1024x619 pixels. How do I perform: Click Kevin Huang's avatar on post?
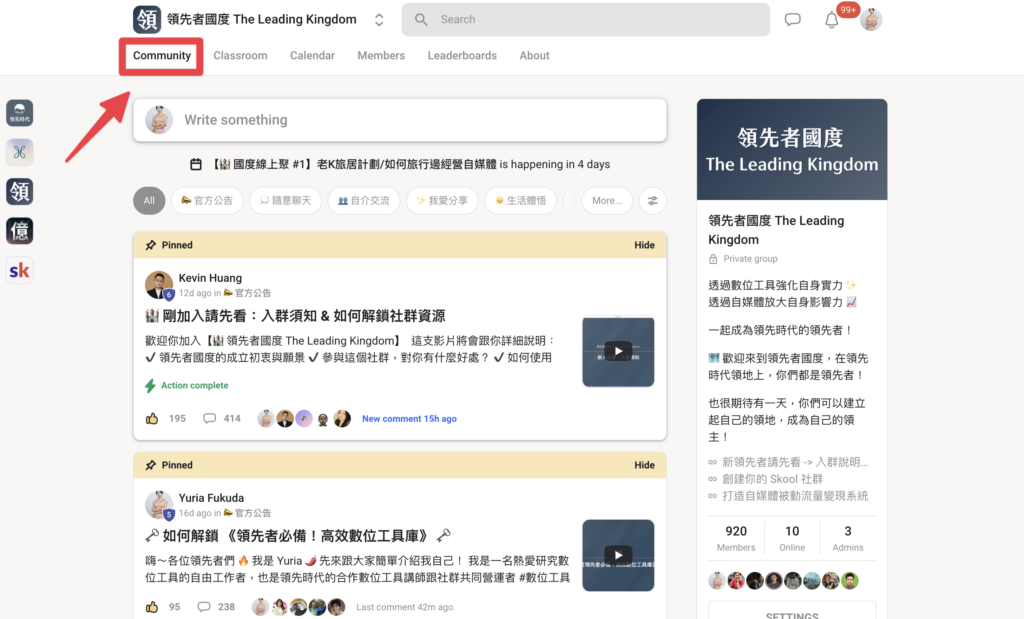coord(159,285)
